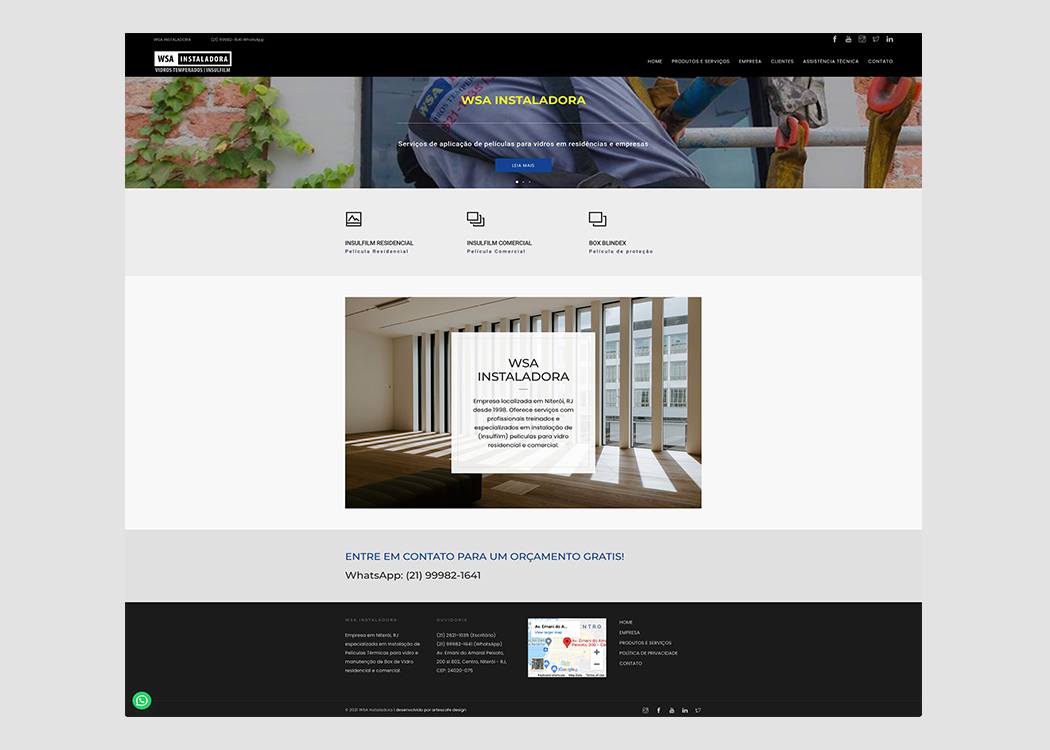1050x750 pixels.
Task: Open the Facebook icon in the top header
Action: [x=834, y=40]
